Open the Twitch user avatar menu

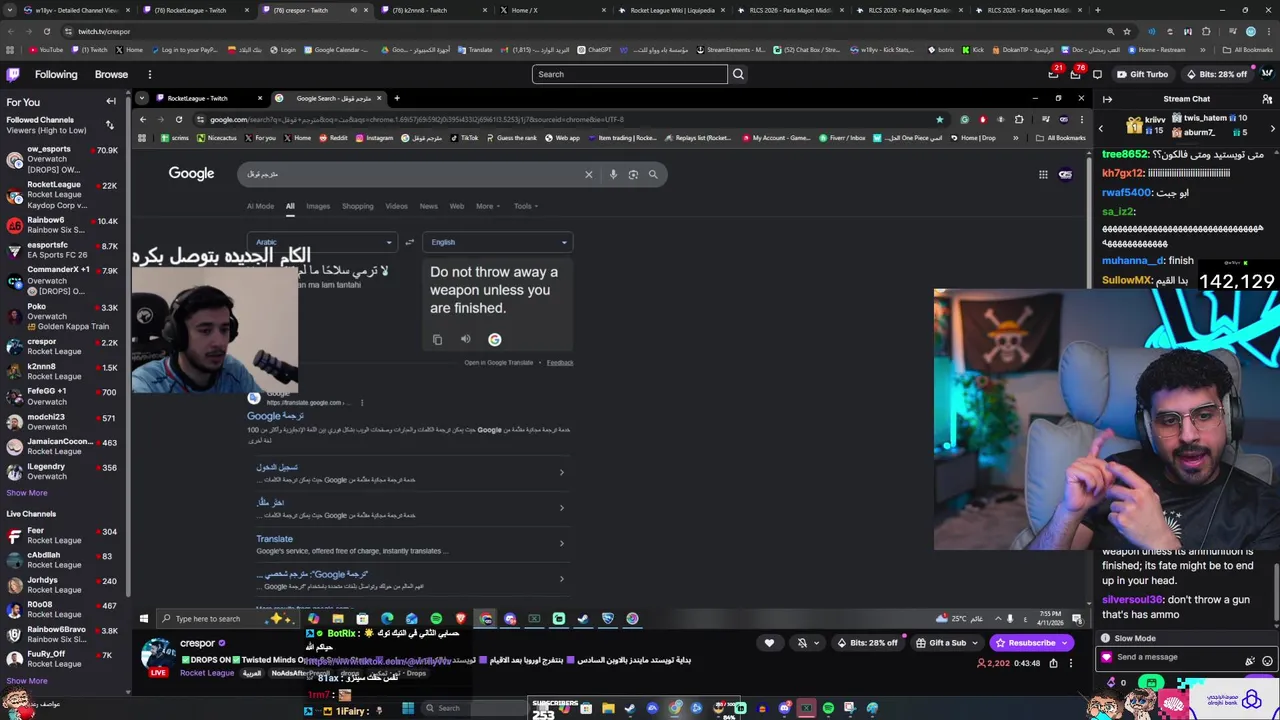pos(1268,74)
